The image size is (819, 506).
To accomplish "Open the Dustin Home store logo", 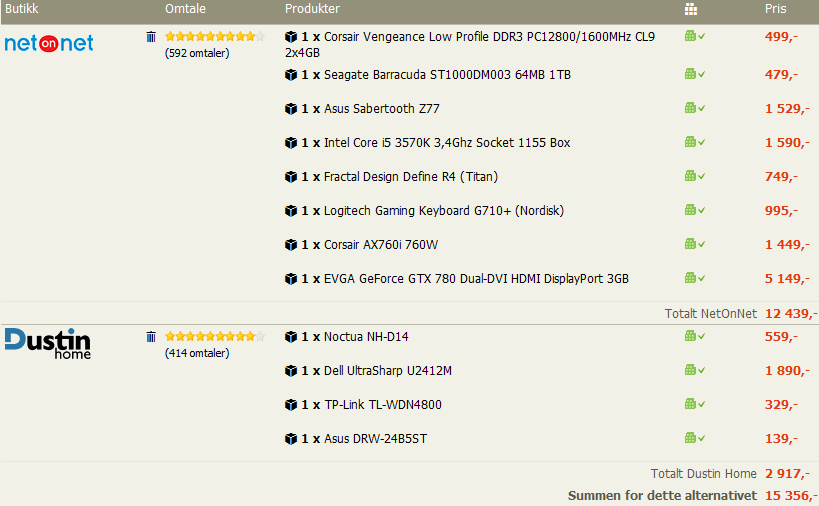I will click(47, 343).
